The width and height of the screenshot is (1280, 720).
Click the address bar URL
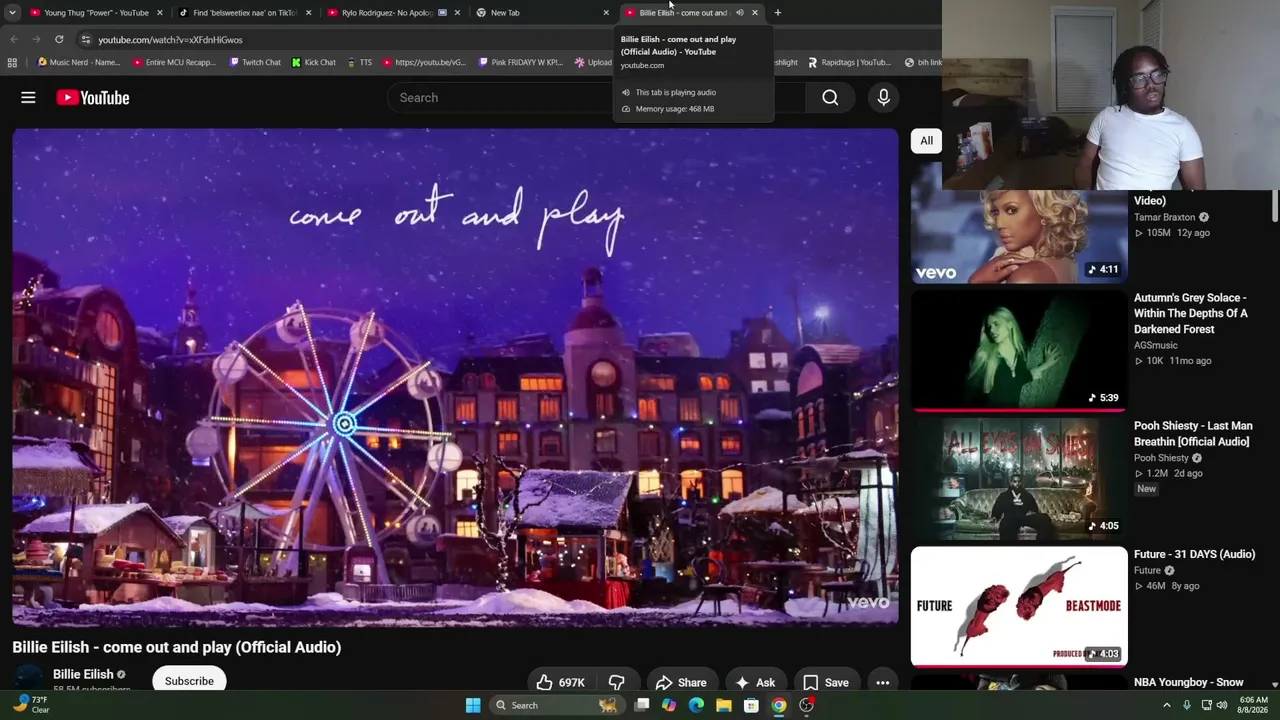coord(170,40)
